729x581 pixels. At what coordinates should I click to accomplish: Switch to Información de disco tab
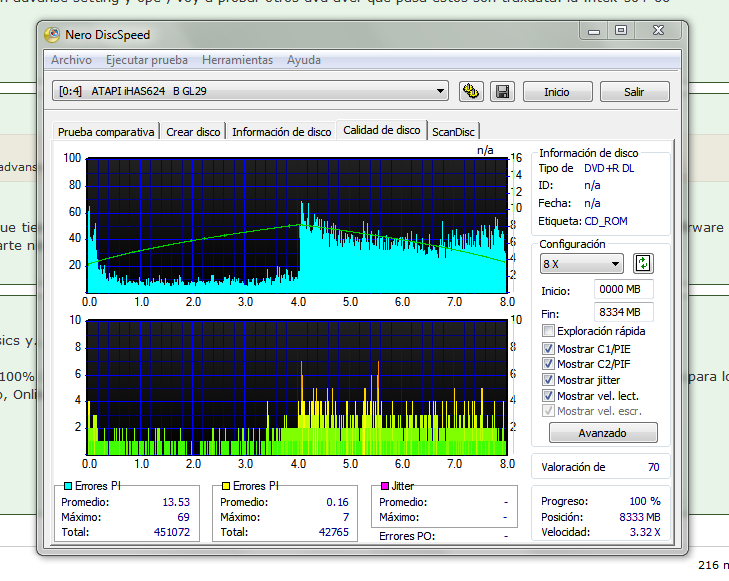pos(281,132)
